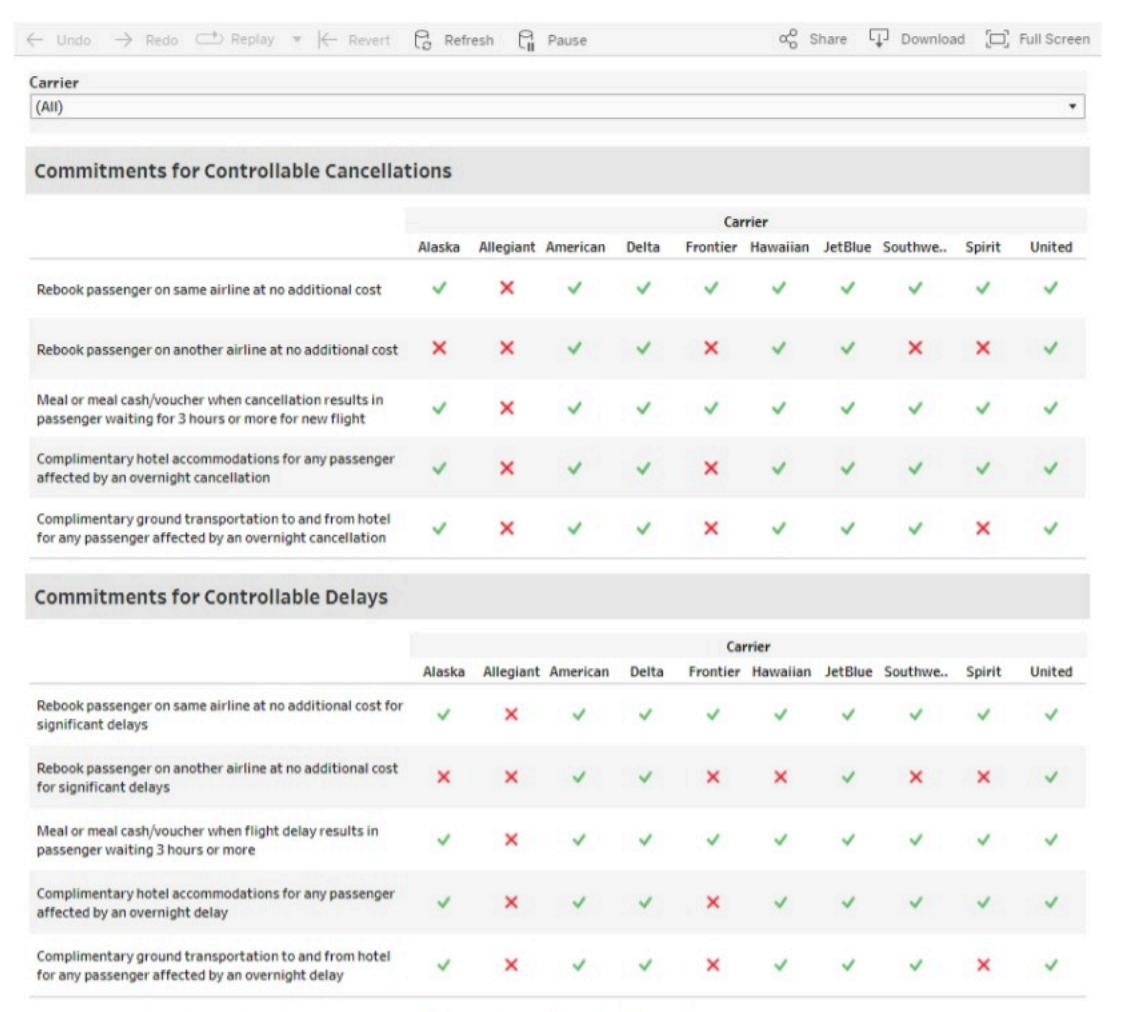The width and height of the screenshot is (1136, 1012).
Task: Click Hawaiian's red X for delay rebooking on another airline
Action: click(x=780, y=777)
